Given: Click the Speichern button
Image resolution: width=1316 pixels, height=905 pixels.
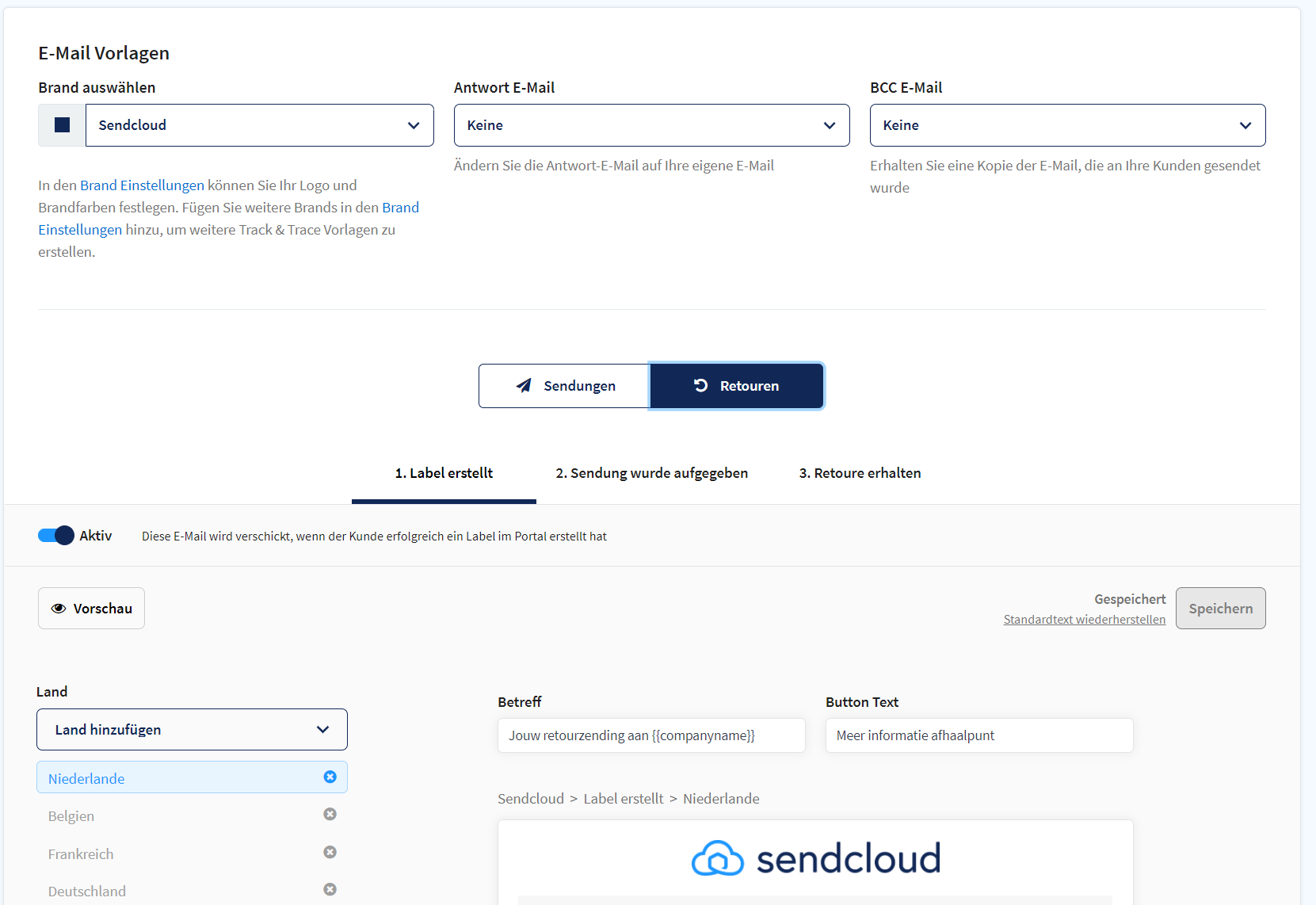Looking at the screenshot, I should [1221, 609].
